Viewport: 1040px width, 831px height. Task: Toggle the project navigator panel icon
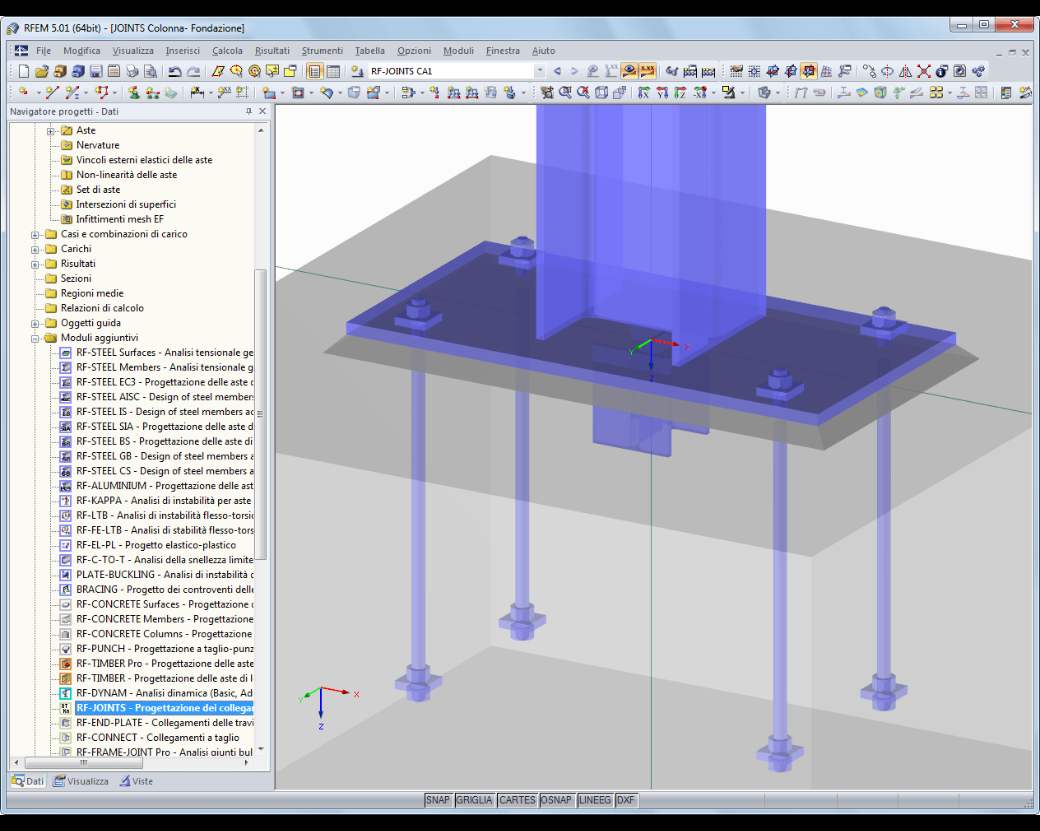click(x=314, y=71)
